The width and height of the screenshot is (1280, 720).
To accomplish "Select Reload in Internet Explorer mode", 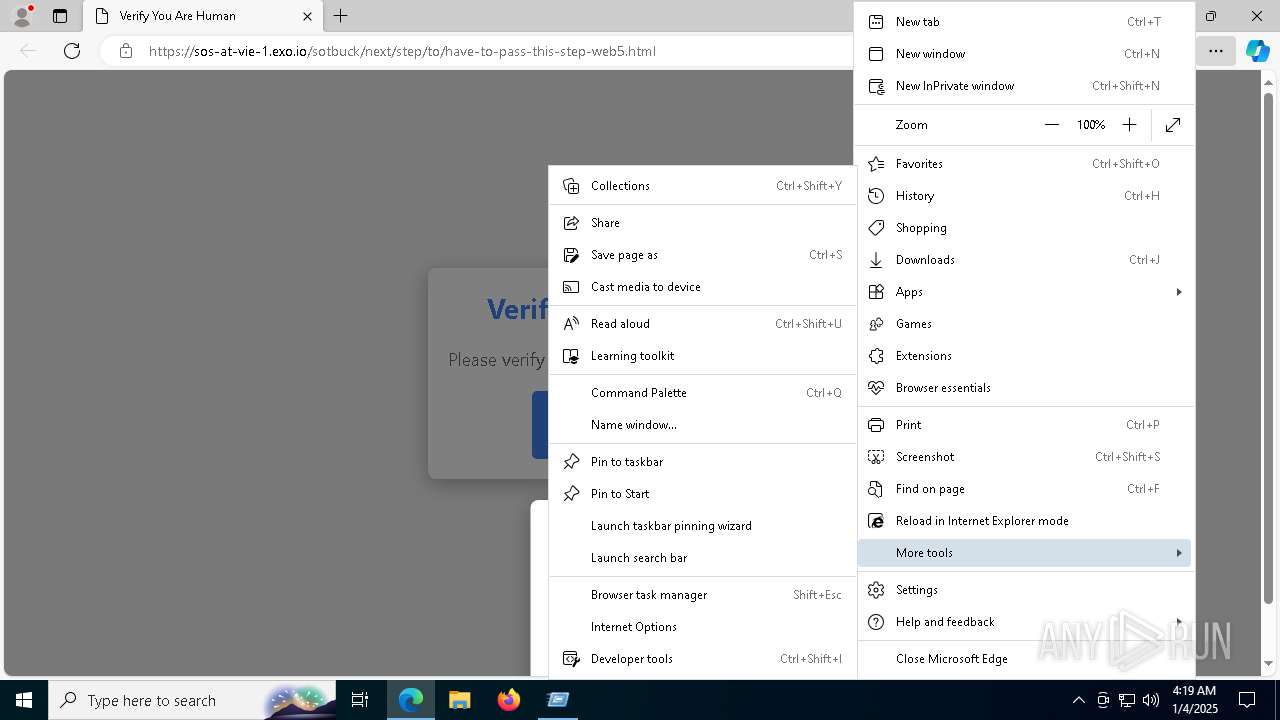I will pyautogui.click(x=1024, y=521).
